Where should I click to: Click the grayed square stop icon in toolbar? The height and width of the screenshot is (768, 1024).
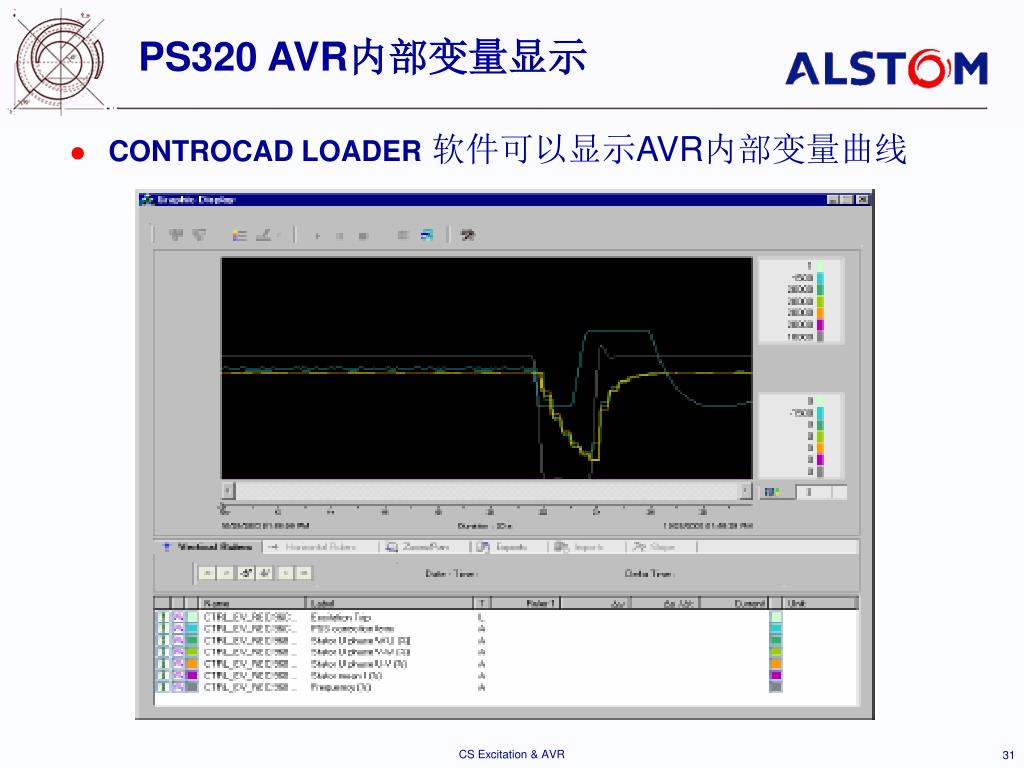(364, 236)
